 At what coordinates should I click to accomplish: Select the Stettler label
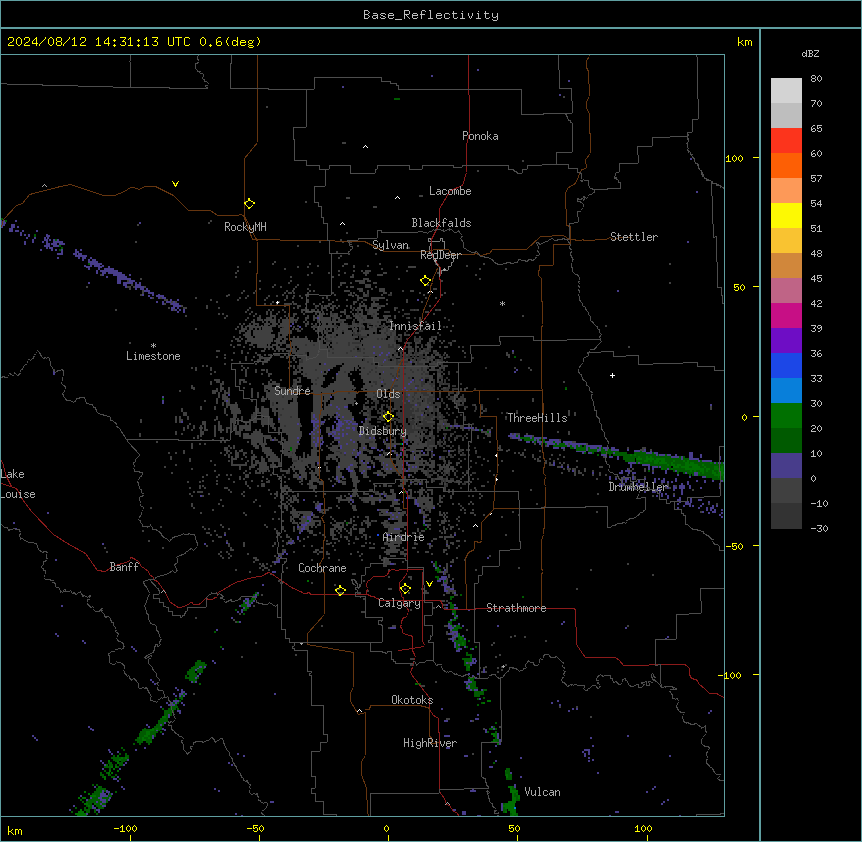pyautogui.click(x=634, y=237)
